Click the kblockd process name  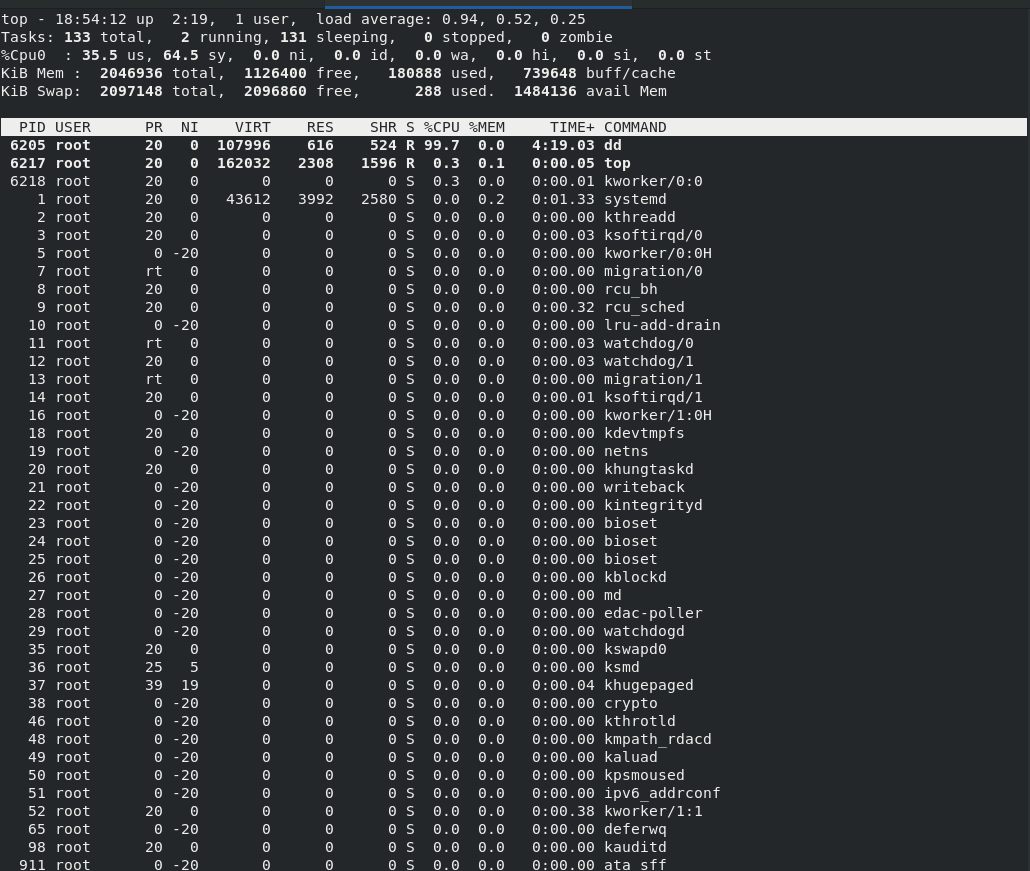pyautogui.click(x=635, y=577)
